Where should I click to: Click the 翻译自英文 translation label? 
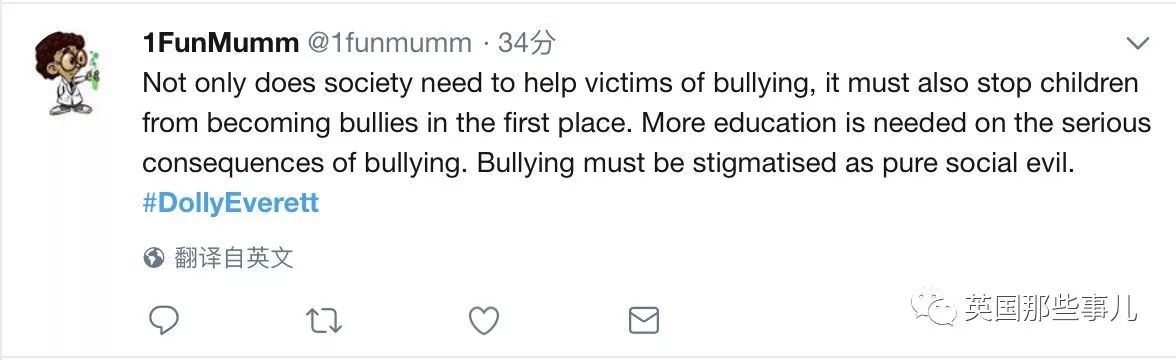click(233, 259)
